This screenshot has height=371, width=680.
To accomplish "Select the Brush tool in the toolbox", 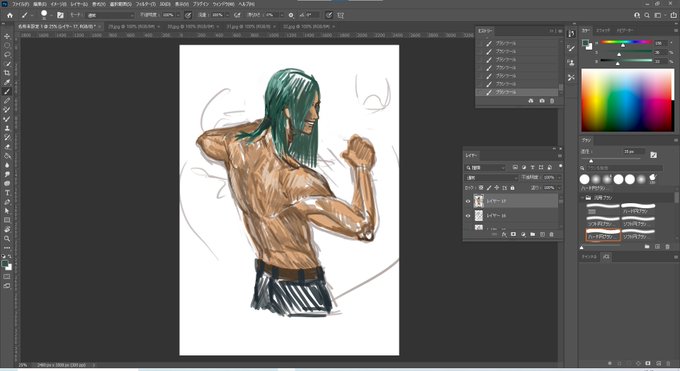I will coord(7,92).
